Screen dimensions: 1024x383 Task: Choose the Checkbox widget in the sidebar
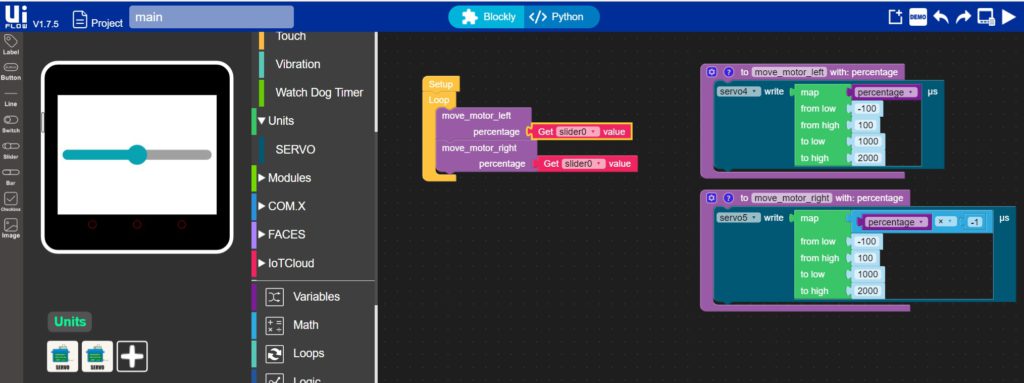10,202
